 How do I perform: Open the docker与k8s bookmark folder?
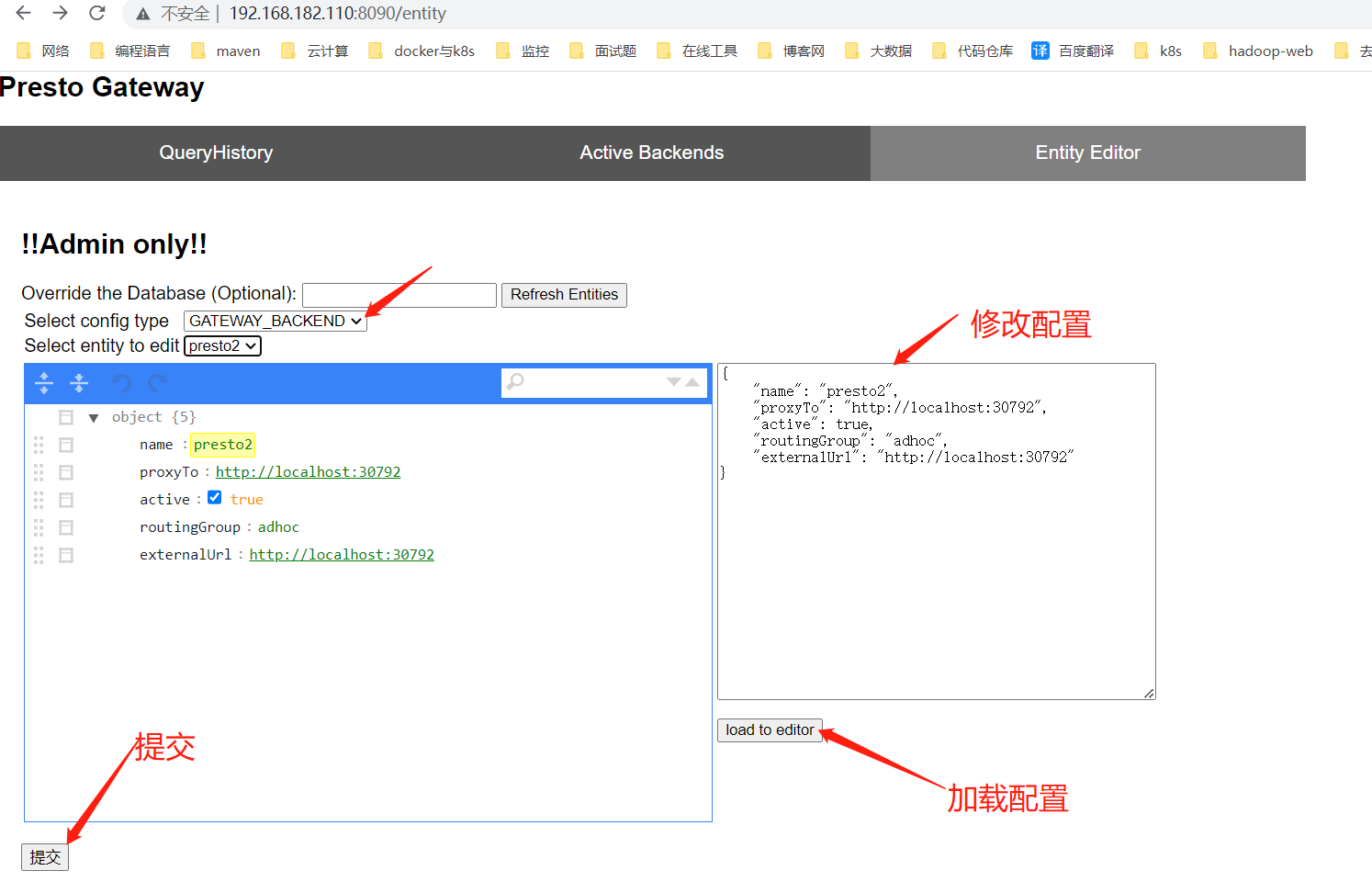click(x=422, y=51)
